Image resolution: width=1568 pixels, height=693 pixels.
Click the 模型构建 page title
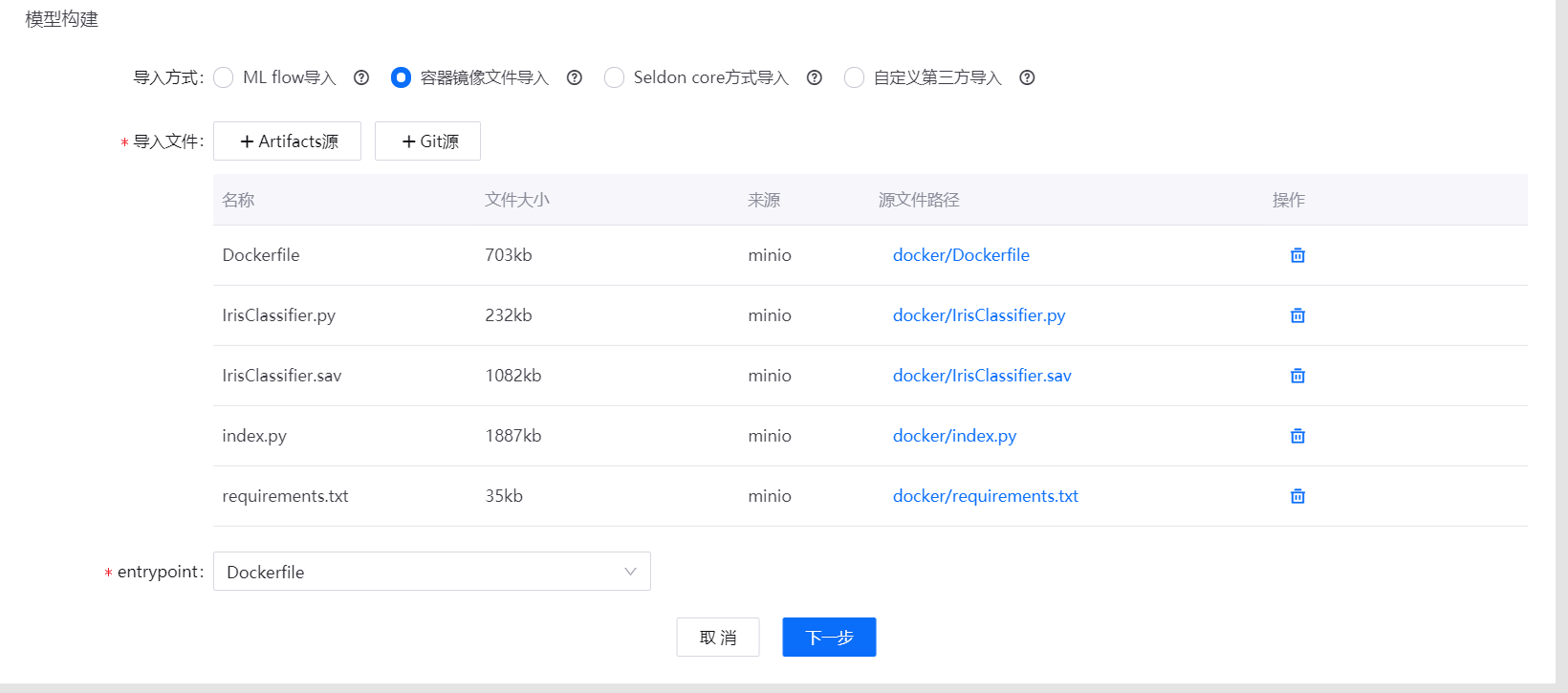tap(61, 19)
